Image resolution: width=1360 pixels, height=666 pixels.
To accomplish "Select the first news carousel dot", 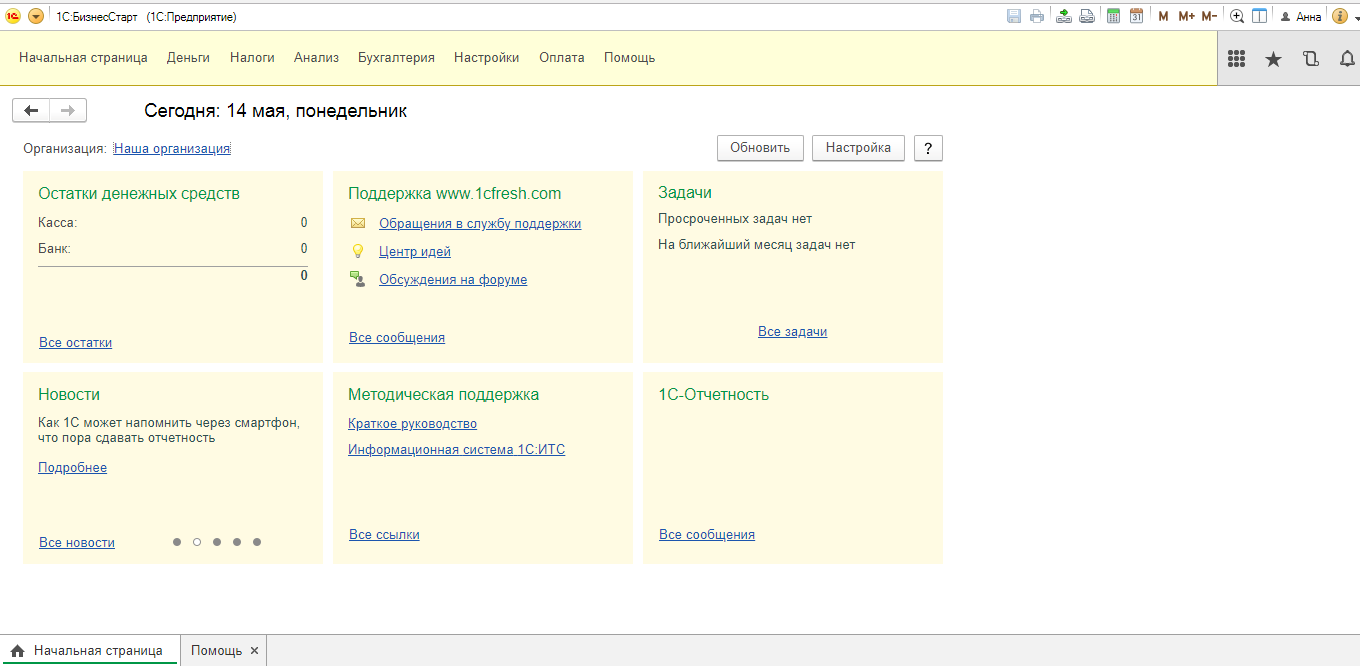I will tap(177, 542).
